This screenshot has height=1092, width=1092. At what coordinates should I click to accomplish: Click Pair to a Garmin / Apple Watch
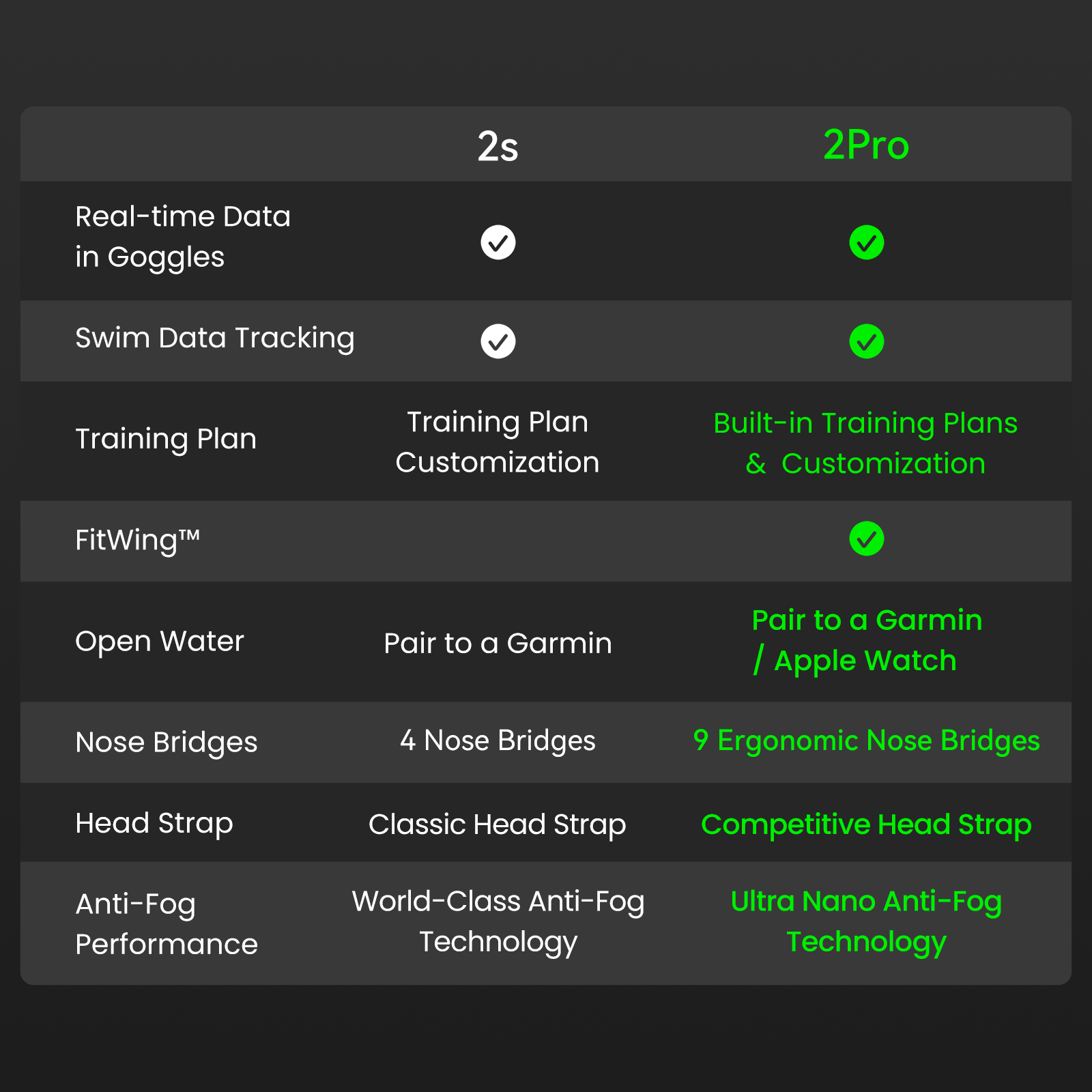click(866, 640)
